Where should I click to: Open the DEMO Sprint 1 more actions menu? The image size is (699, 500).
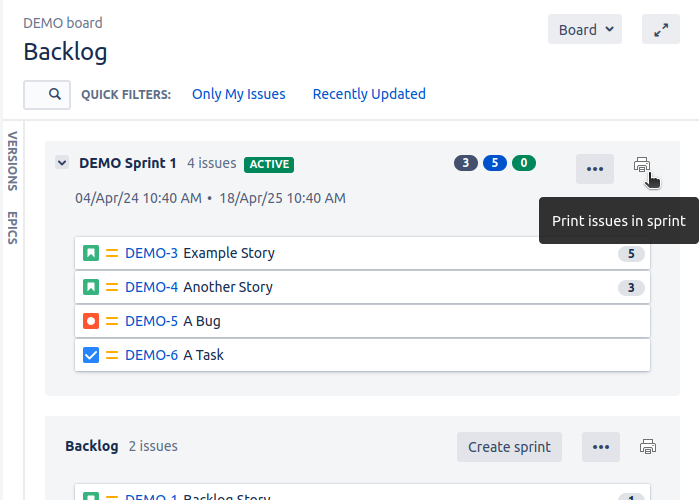(595, 169)
